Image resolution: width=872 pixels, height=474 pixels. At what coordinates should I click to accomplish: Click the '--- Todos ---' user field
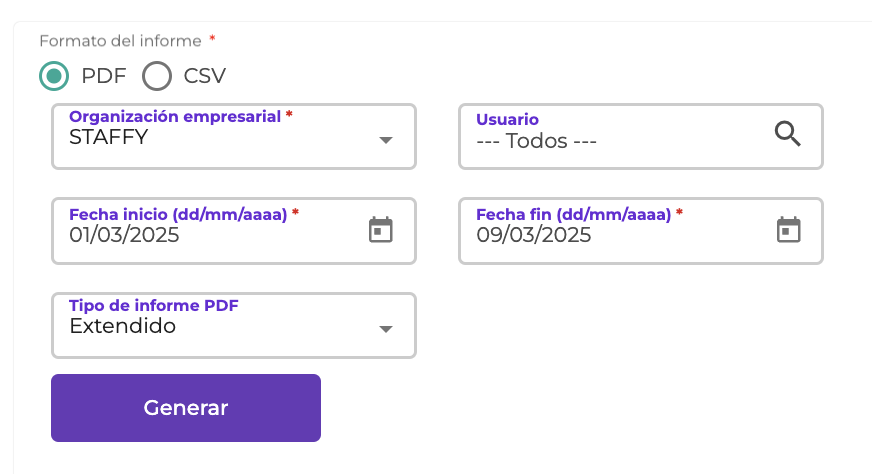[536, 141]
